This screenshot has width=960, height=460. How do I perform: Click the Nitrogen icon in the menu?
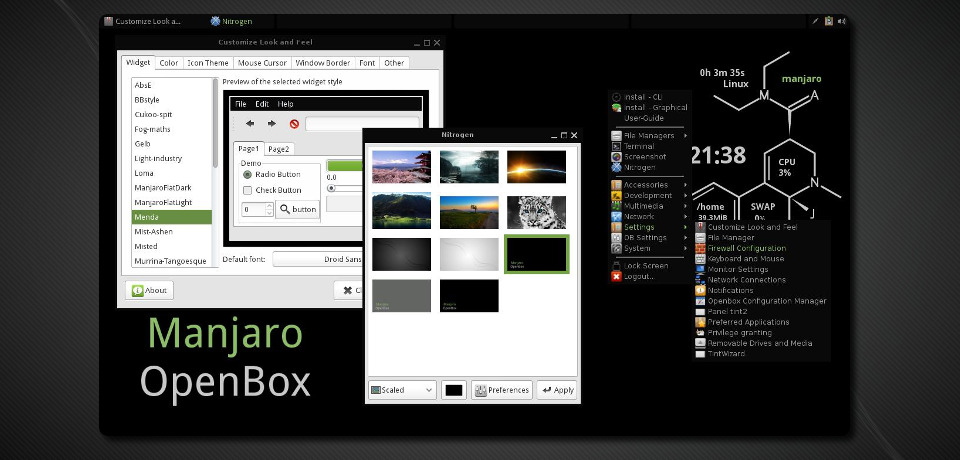point(617,167)
